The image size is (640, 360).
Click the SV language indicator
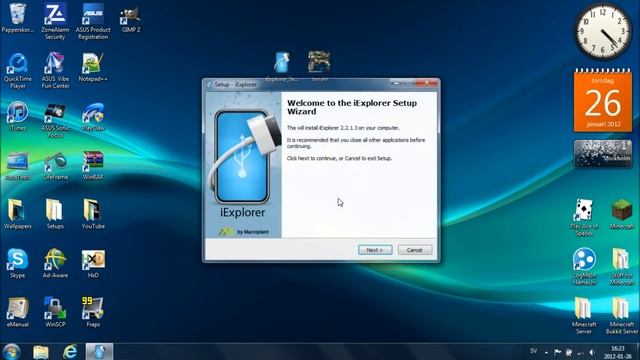pos(533,351)
